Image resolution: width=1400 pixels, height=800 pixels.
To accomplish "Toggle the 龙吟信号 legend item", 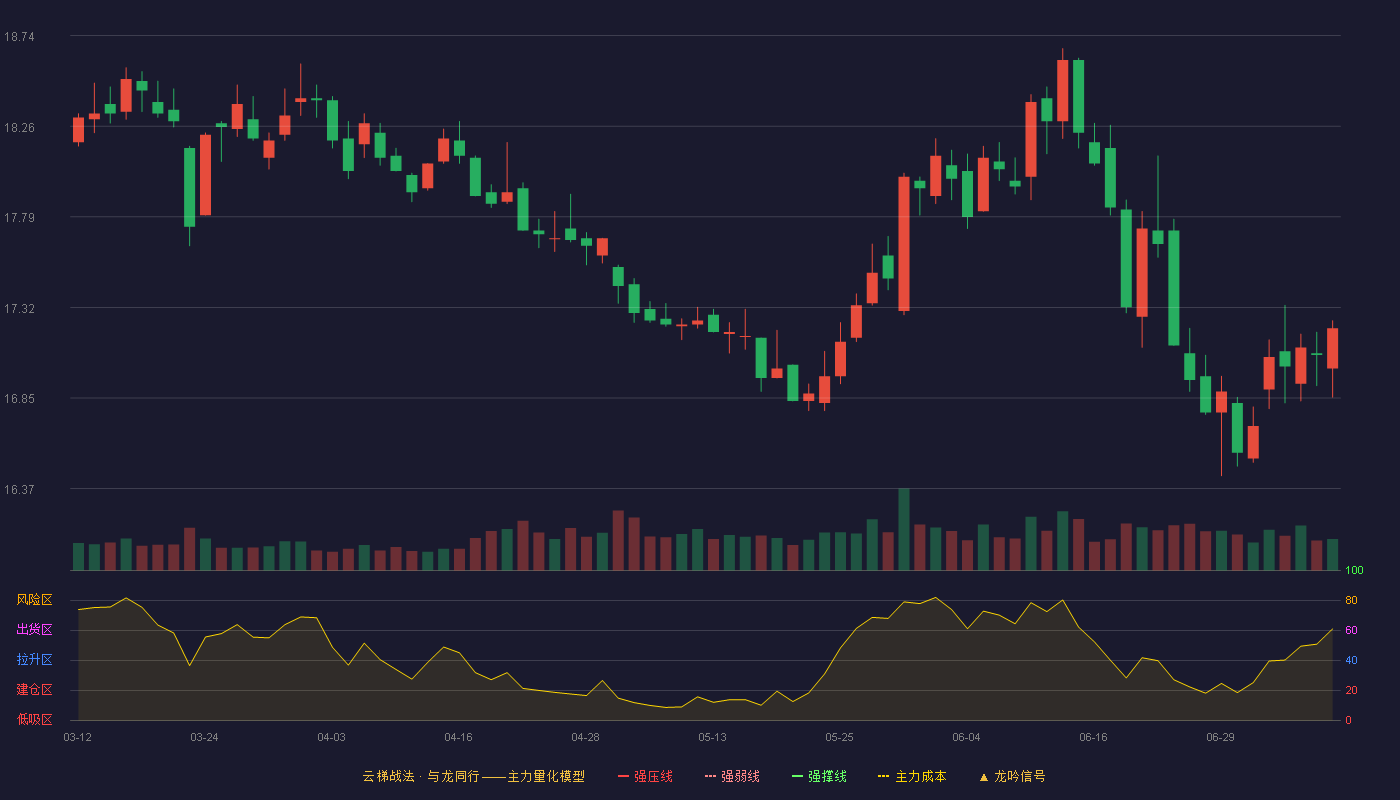I will [x=1012, y=776].
